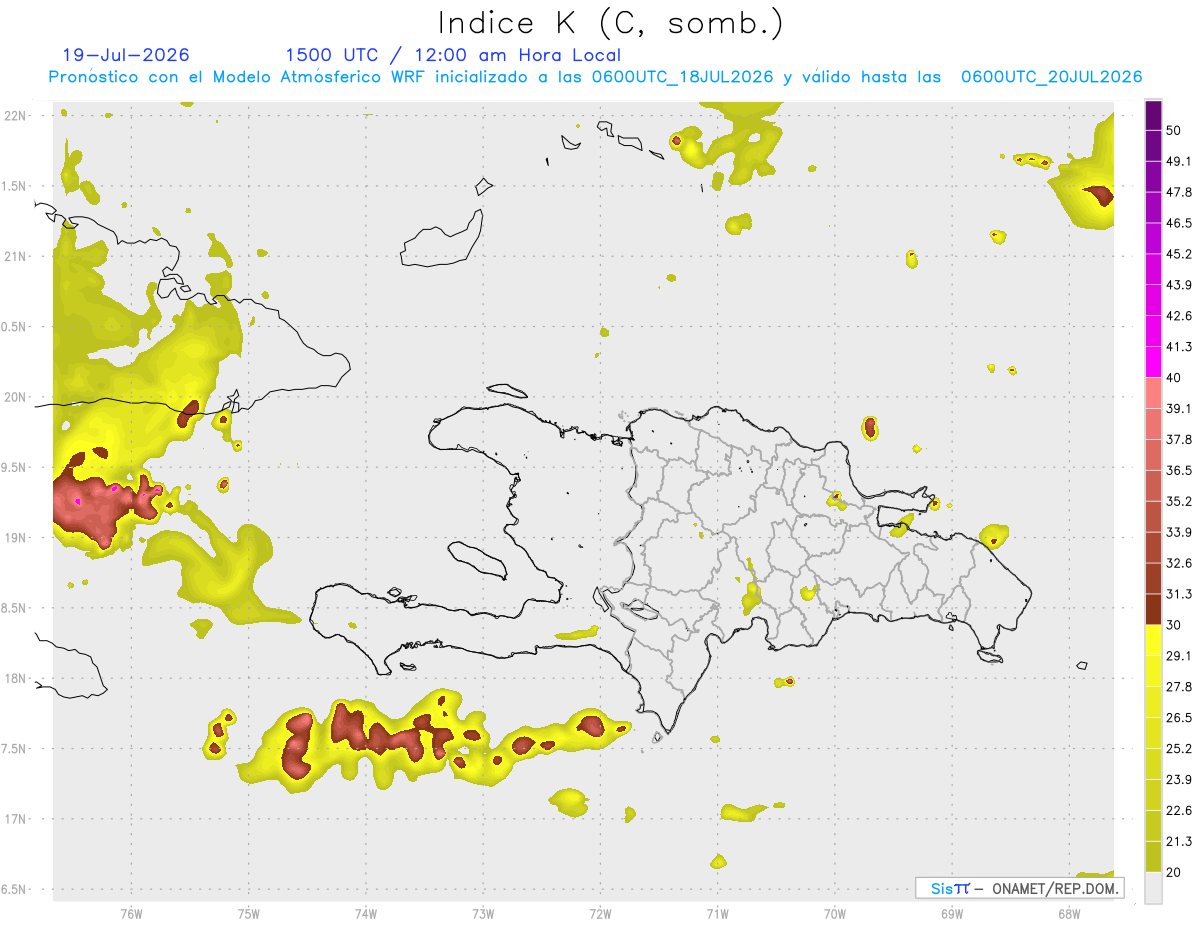
Task: Click the colorbar value "35.2"
Action: click(1179, 501)
